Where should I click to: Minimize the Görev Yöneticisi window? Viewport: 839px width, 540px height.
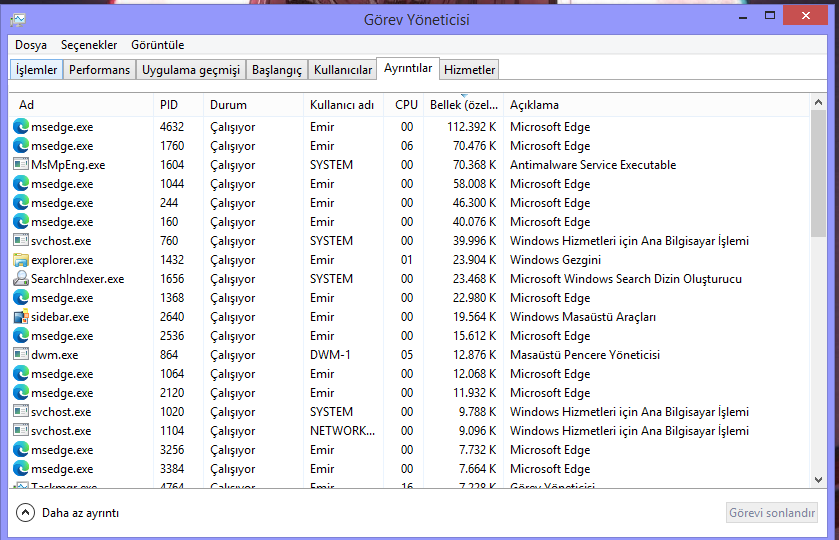(743, 17)
